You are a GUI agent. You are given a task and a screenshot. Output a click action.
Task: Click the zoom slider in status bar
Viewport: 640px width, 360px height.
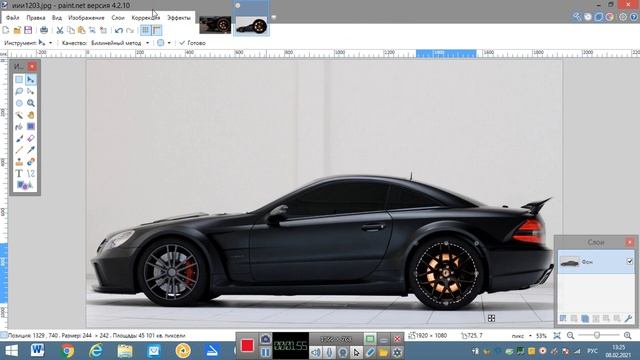coord(597,336)
